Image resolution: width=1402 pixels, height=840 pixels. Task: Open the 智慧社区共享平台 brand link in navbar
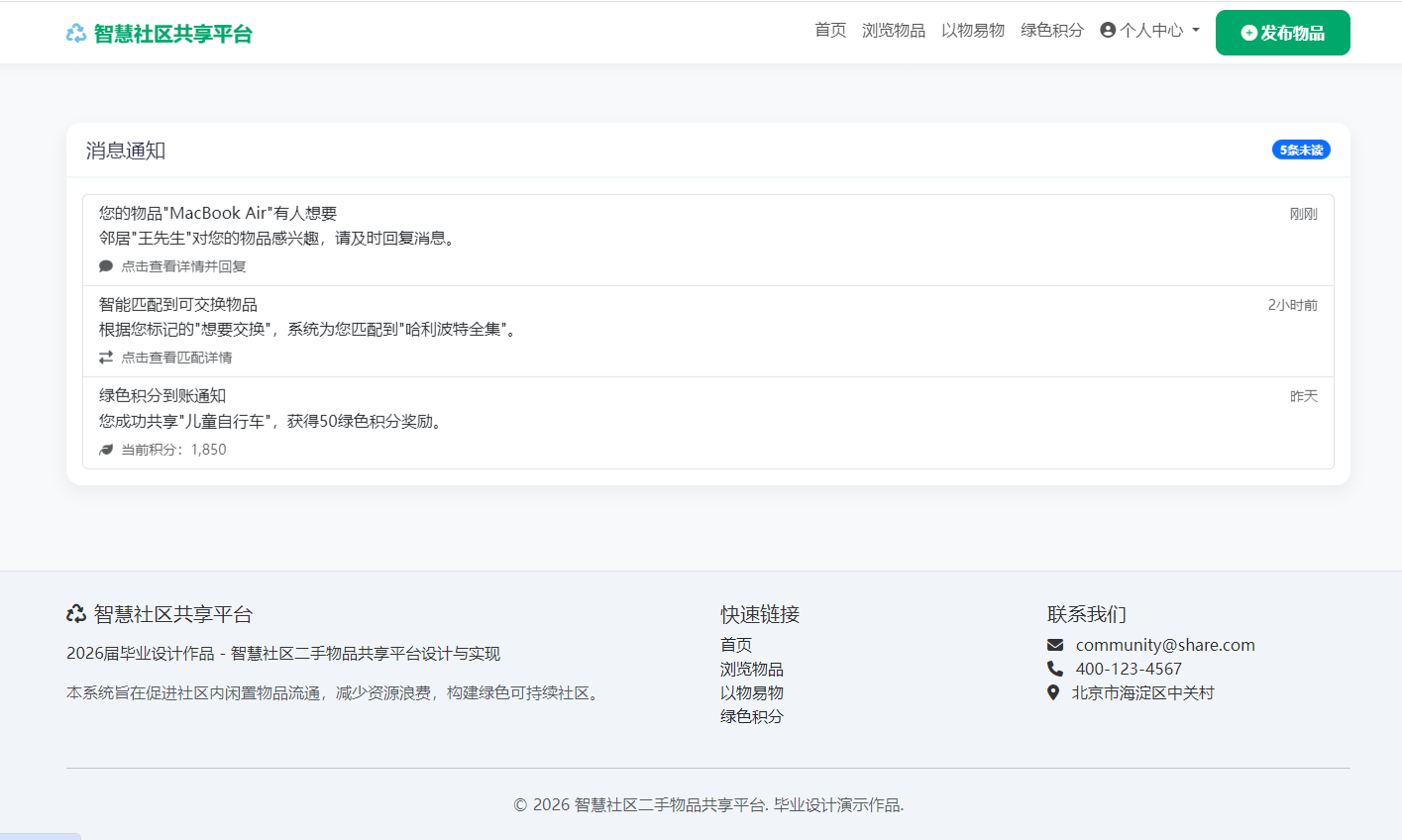pos(160,34)
